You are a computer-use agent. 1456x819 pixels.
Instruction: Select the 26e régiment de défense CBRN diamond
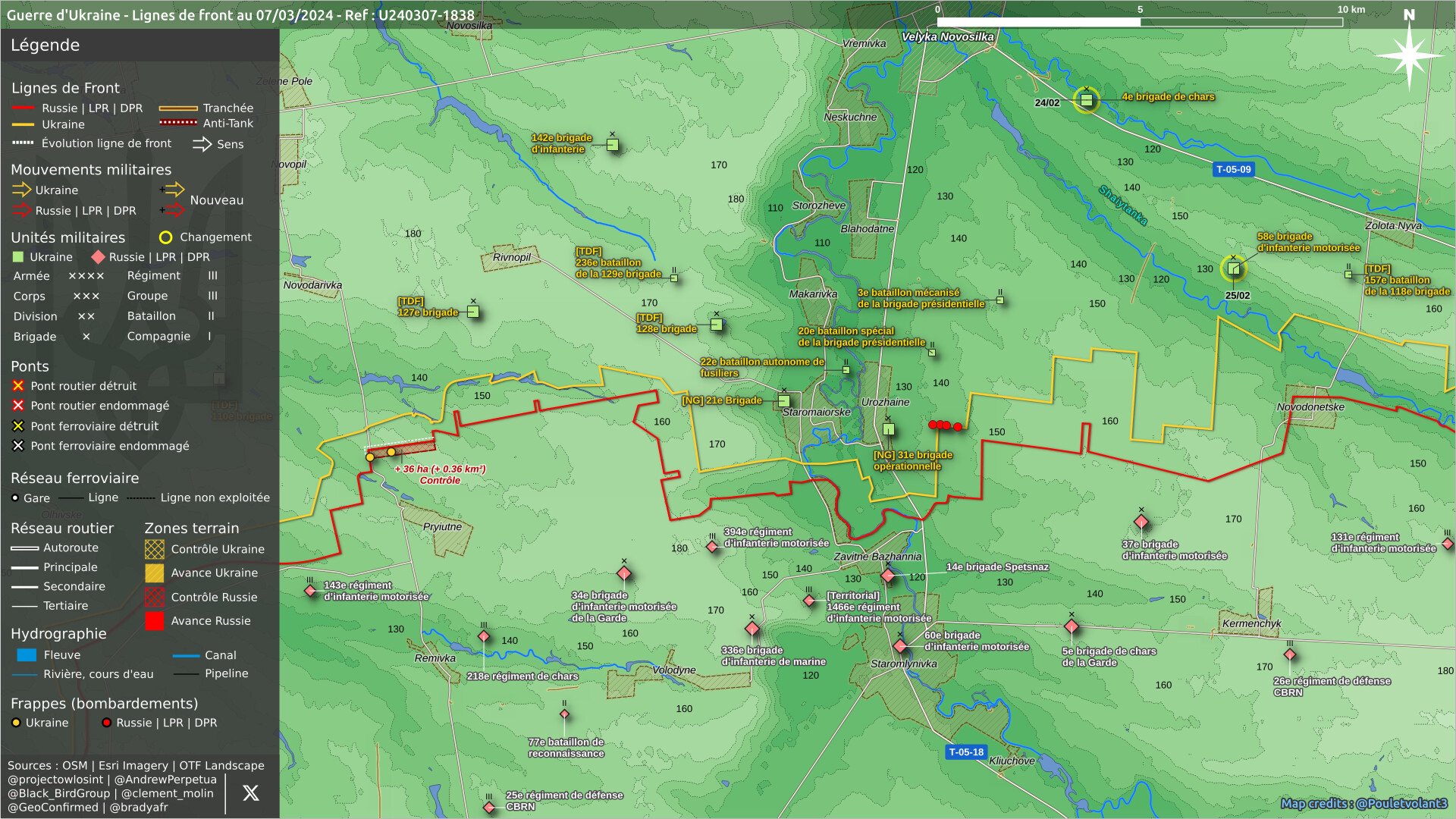(x=1290, y=654)
